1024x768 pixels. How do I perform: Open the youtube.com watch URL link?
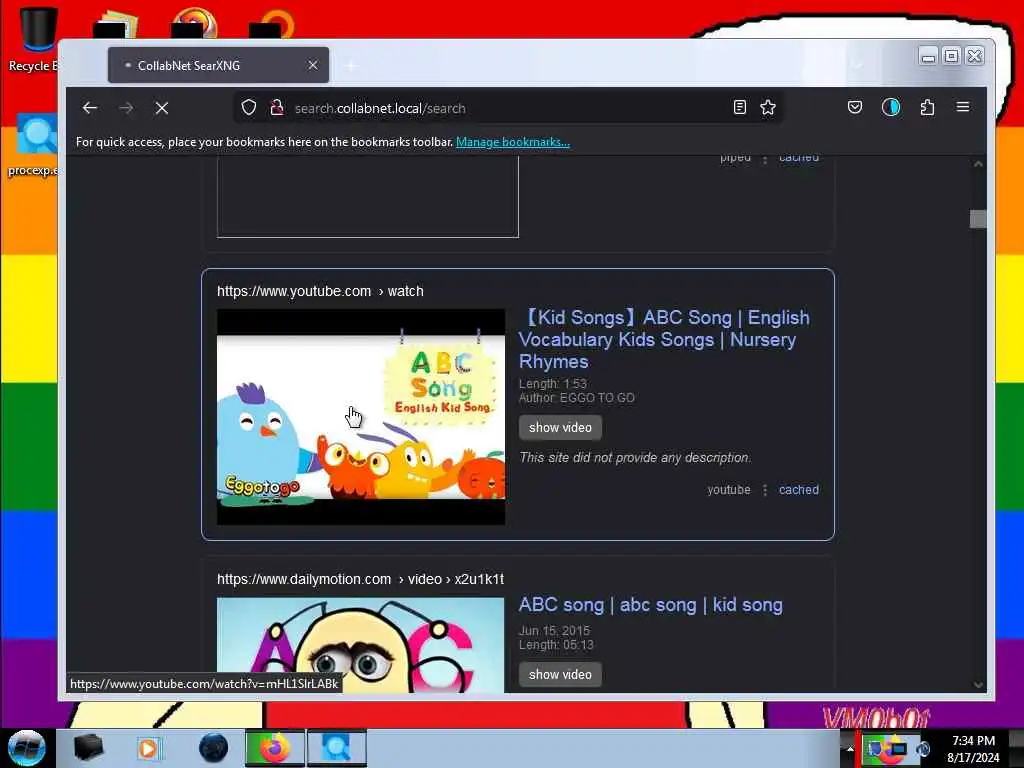(x=320, y=291)
